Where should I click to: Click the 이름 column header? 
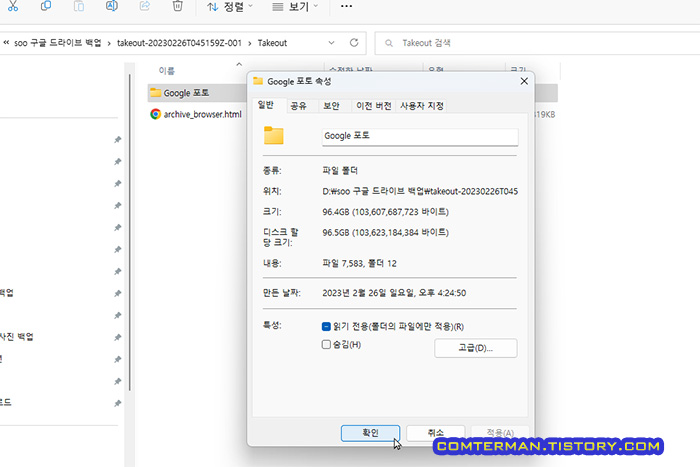pos(167,71)
